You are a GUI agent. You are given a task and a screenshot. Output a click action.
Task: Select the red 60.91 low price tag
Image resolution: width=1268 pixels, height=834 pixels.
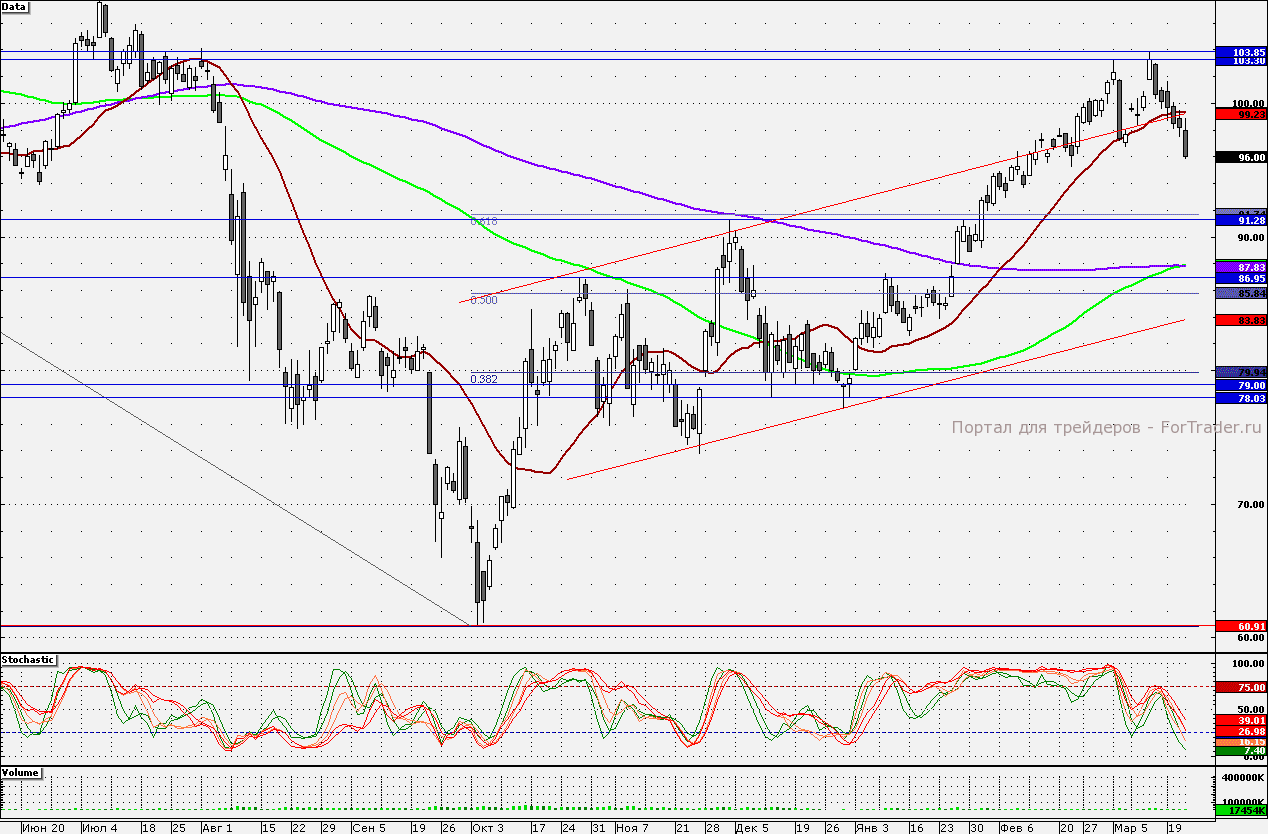tap(1239, 626)
